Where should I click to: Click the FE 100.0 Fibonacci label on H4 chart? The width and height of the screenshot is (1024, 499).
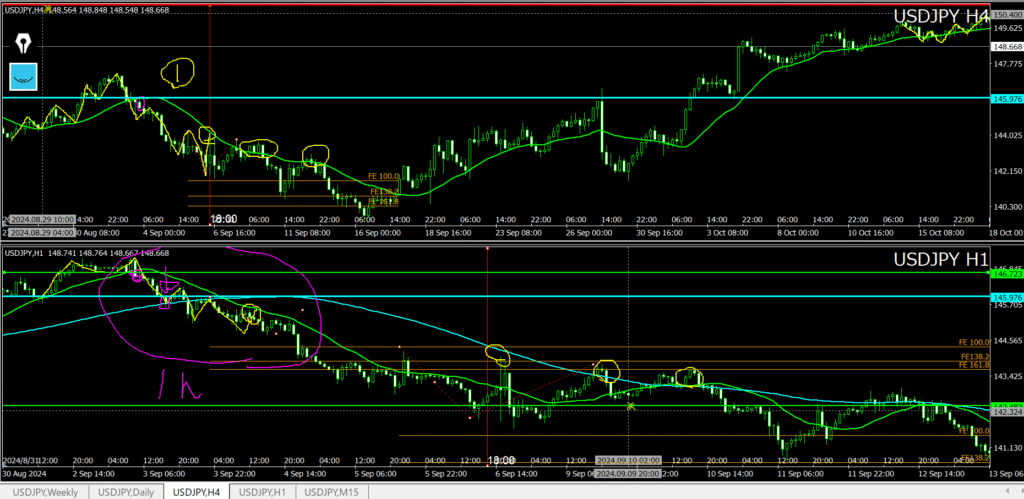point(383,177)
